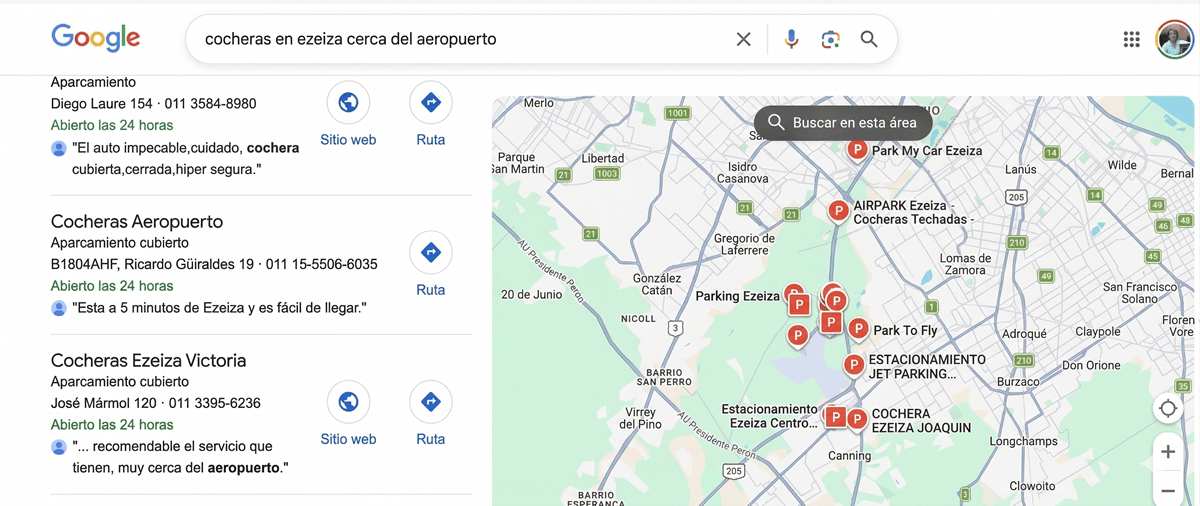Select the ESTACIONAMIENTO JET PARKING map pin
The height and width of the screenshot is (506, 1200).
click(853, 365)
